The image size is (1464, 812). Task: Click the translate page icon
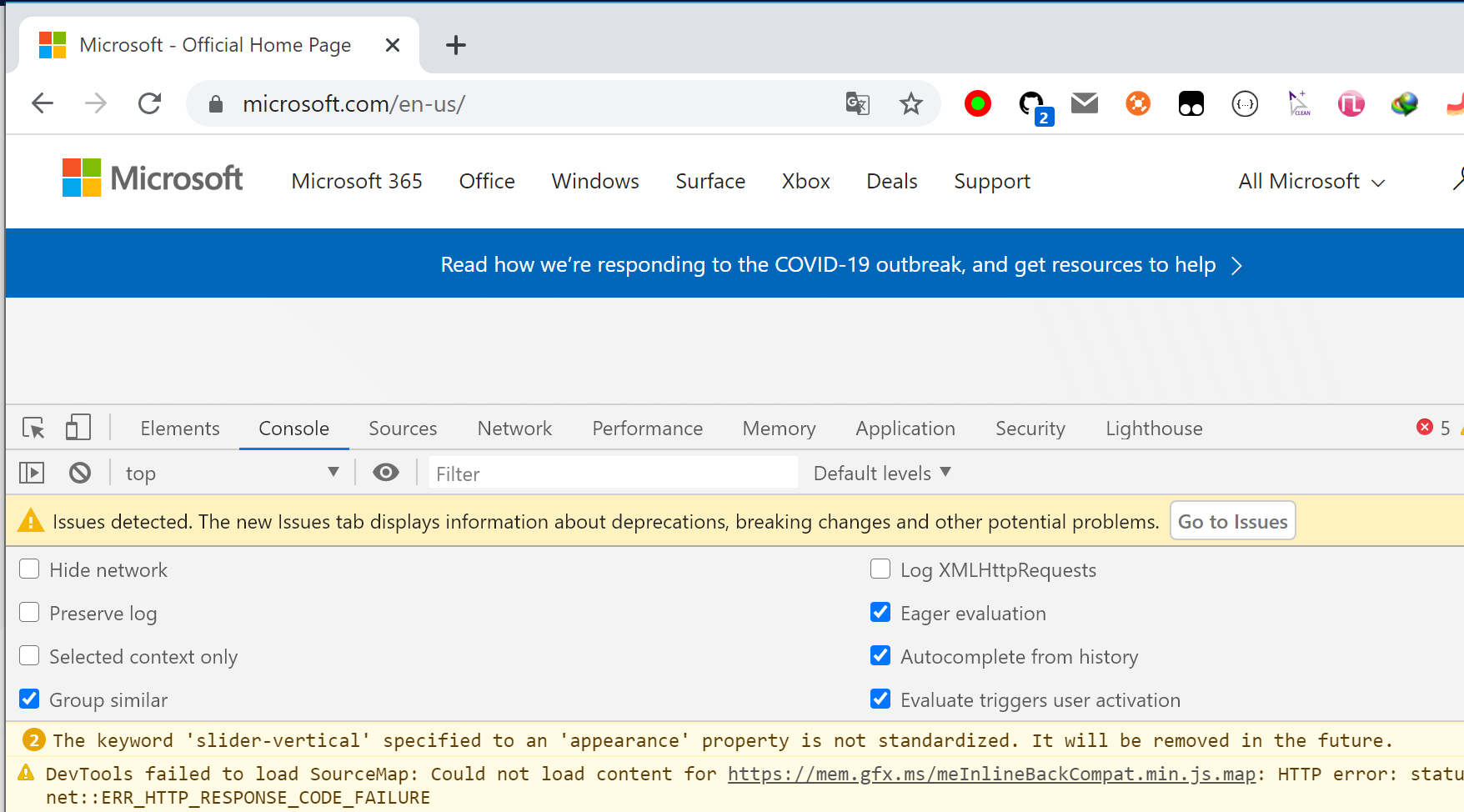tap(857, 104)
